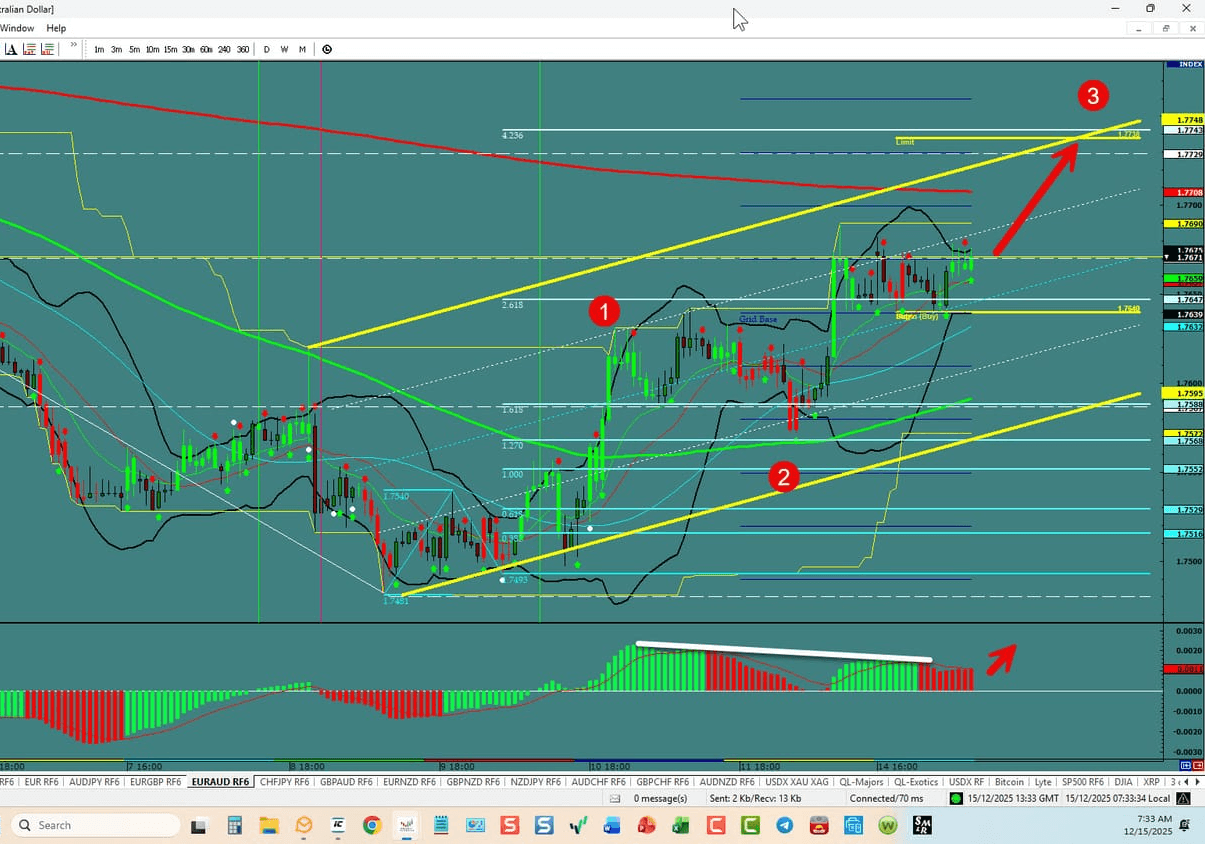Open the clock/session time icon on the toolbar
1205x844 pixels.
(327, 48)
